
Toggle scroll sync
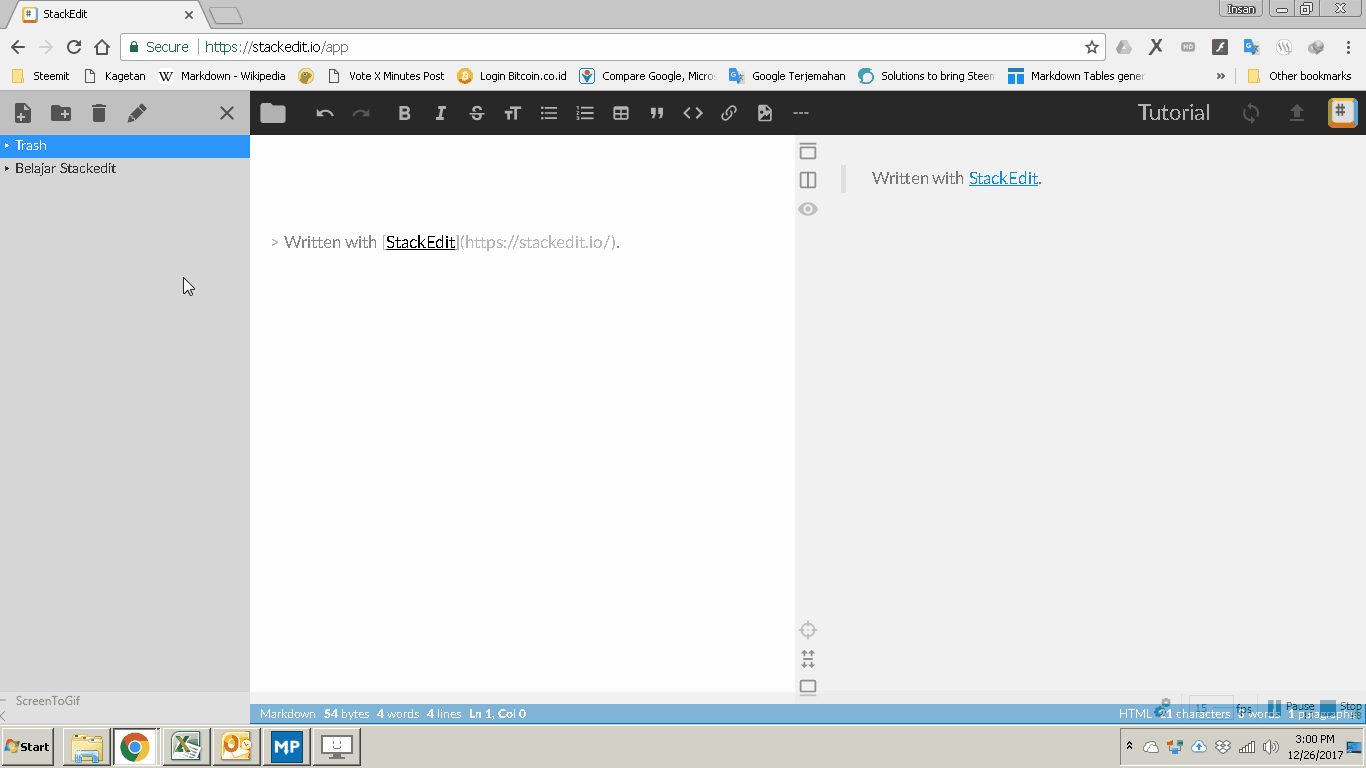(x=808, y=659)
